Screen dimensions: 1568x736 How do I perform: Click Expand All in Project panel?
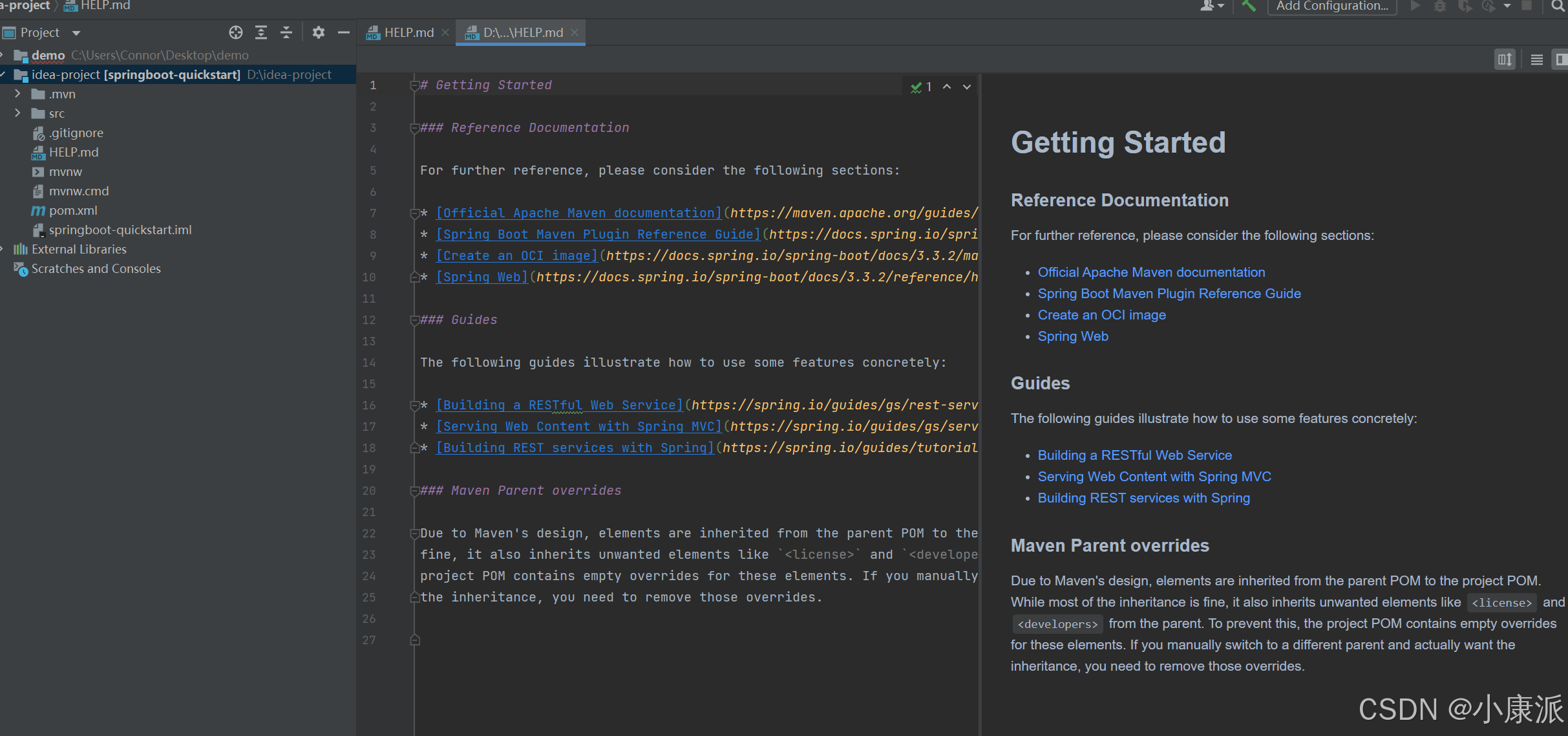[x=261, y=32]
